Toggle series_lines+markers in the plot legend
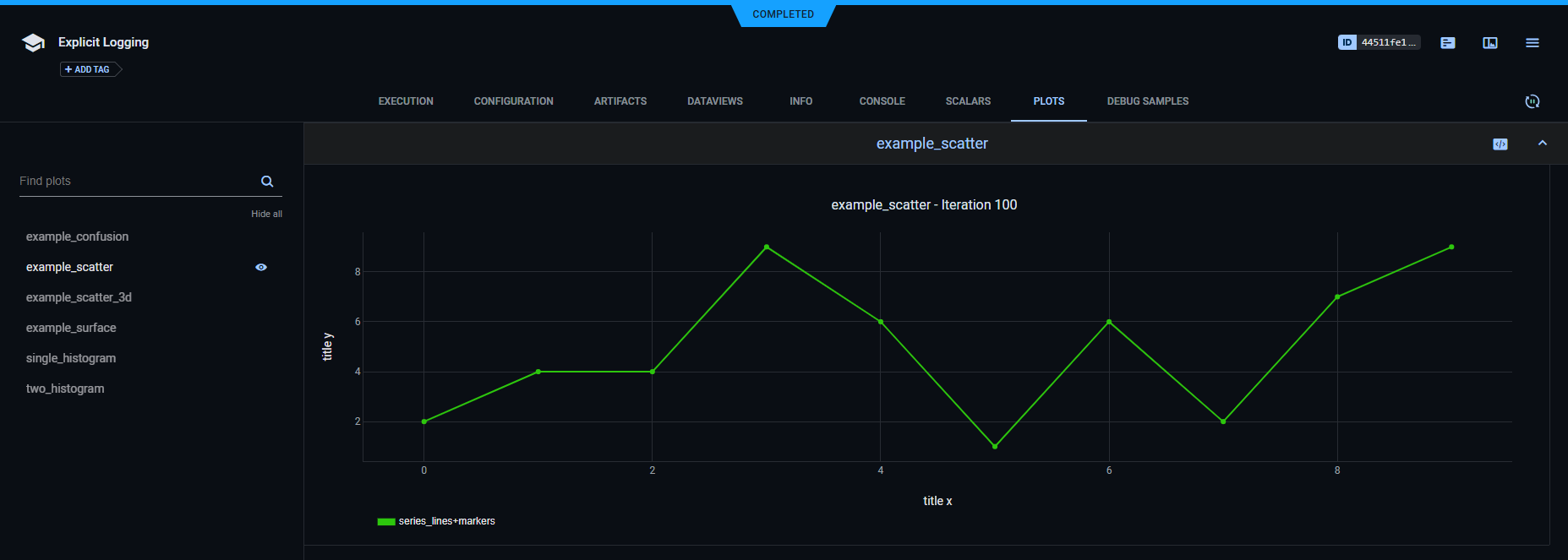 446,521
